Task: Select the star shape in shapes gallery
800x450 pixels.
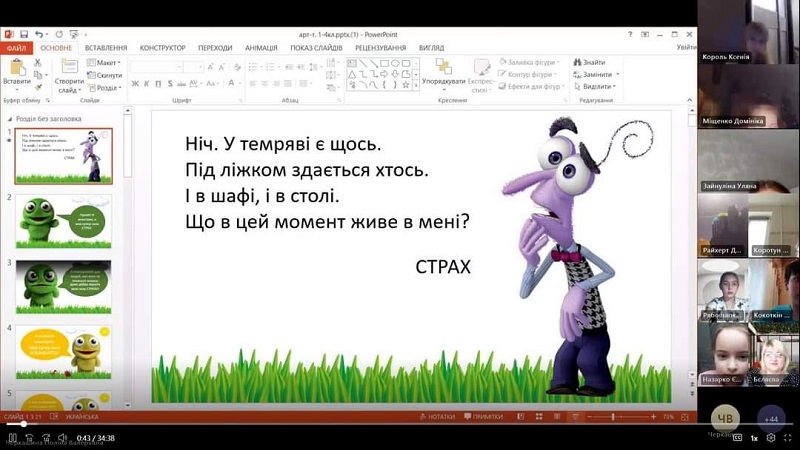Action: coord(406,85)
